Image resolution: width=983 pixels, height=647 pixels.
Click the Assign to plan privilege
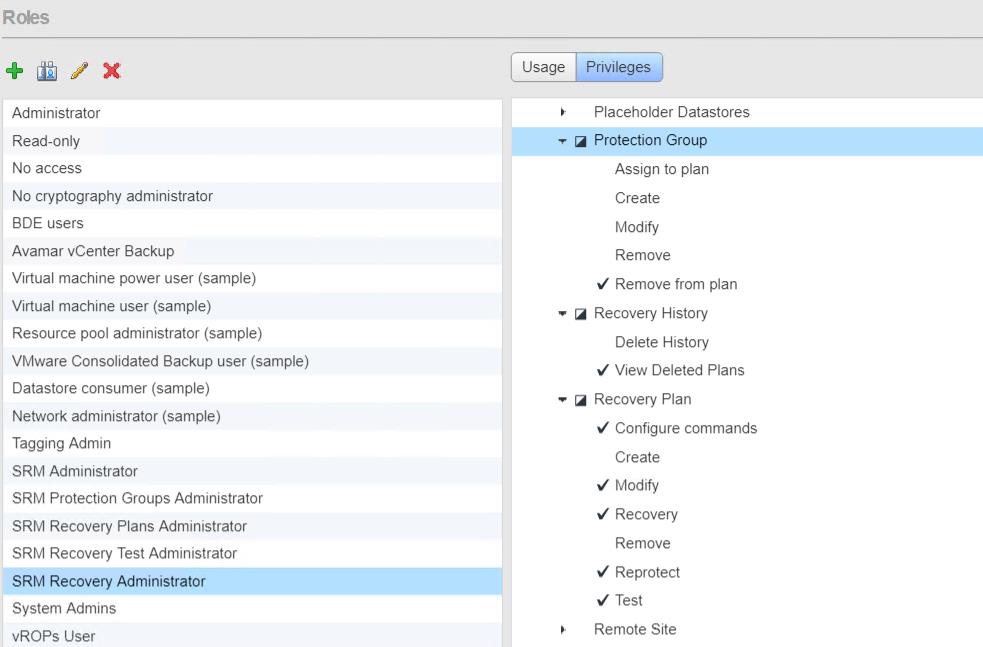661,169
